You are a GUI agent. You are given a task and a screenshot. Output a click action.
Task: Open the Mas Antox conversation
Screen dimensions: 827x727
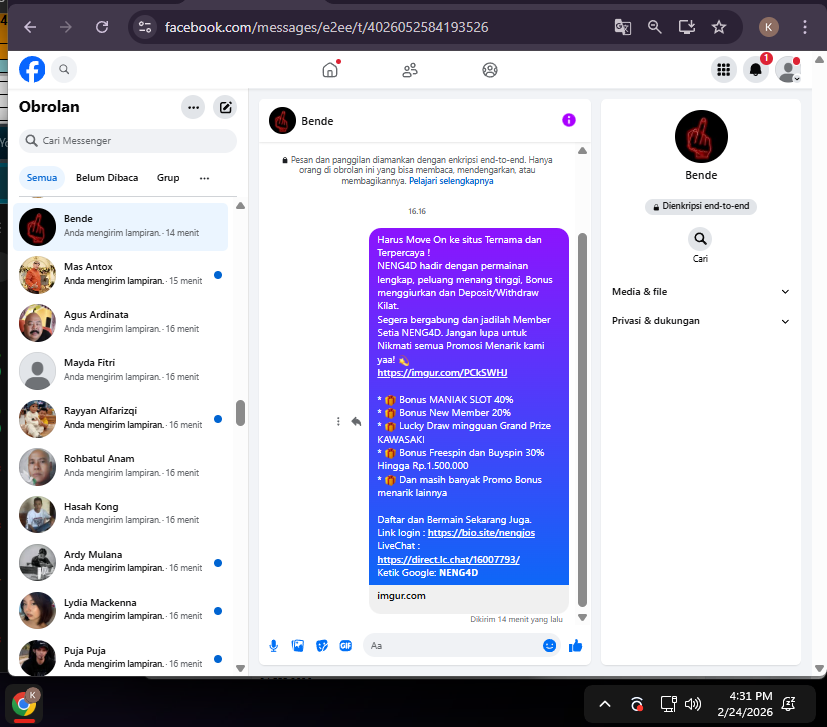pyautogui.click(x=121, y=275)
